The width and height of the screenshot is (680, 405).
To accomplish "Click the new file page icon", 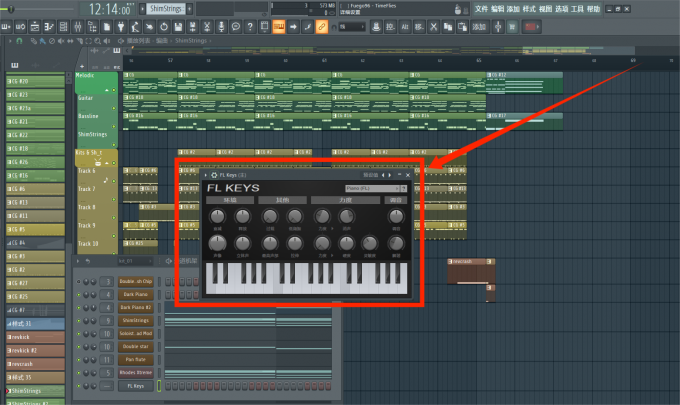I will click(x=107, y=27).
